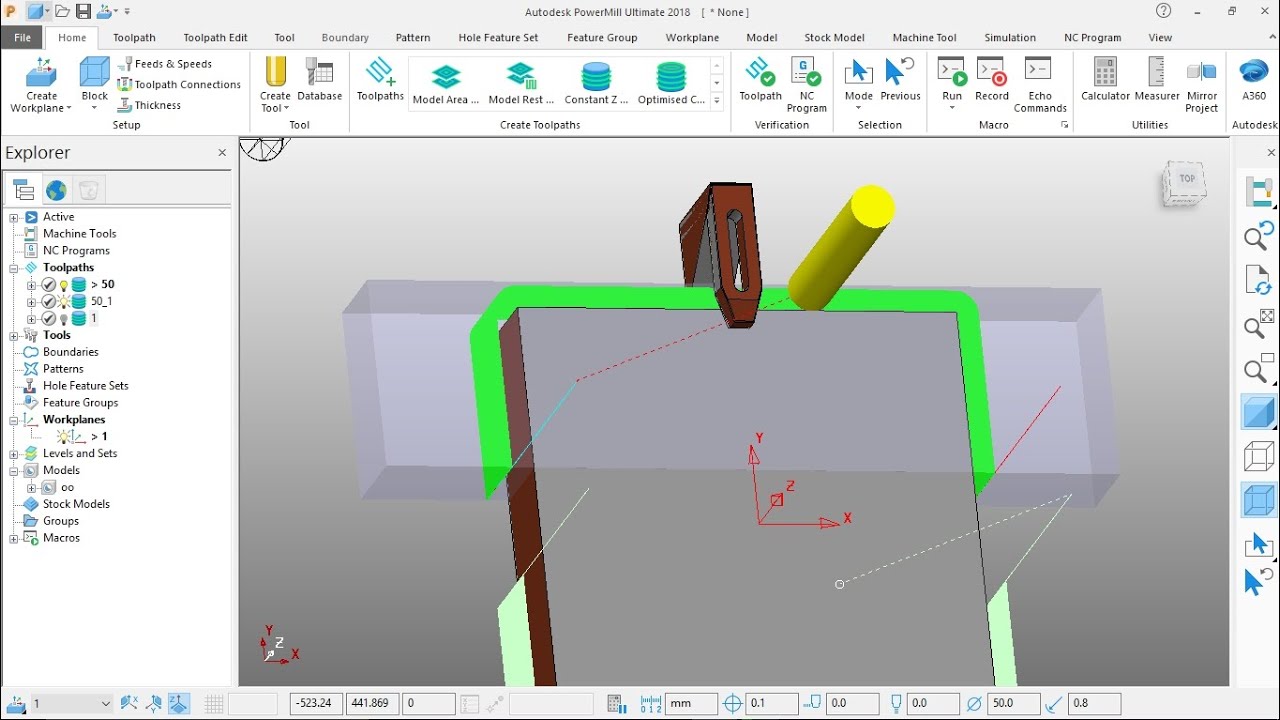Switch to the NC Program tab

1092,37
